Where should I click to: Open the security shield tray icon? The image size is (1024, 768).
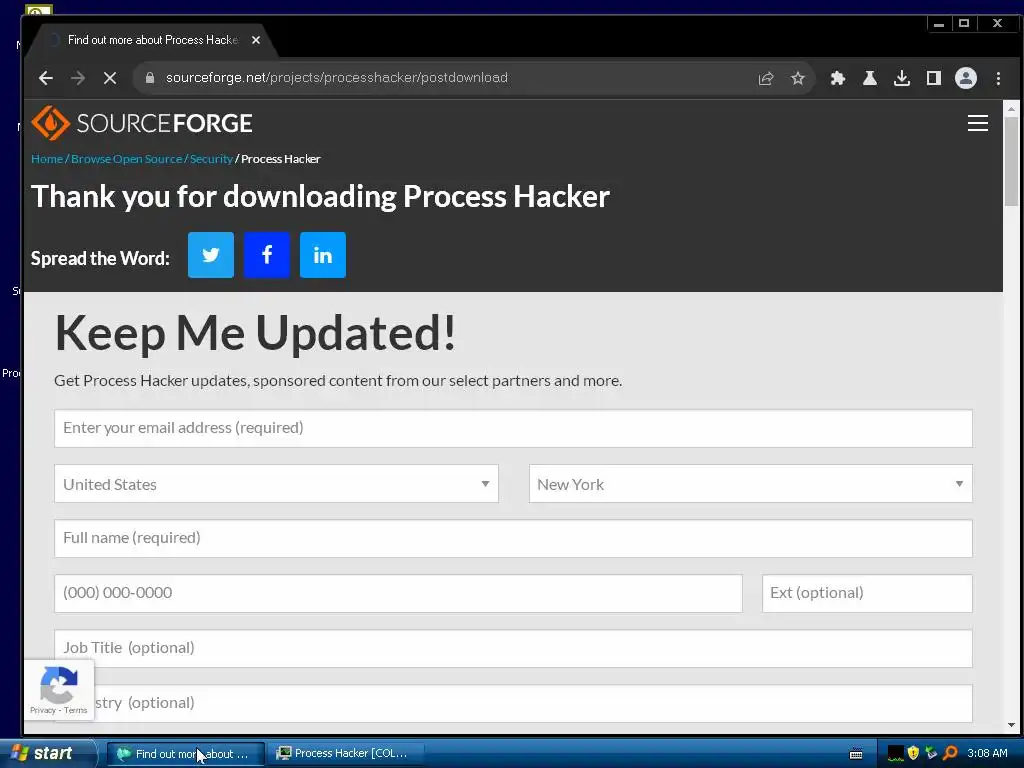point(913,753)
